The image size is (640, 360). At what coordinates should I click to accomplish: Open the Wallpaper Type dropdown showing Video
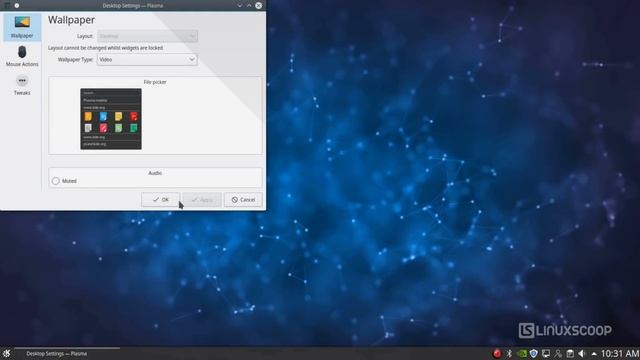pos(147,60)
